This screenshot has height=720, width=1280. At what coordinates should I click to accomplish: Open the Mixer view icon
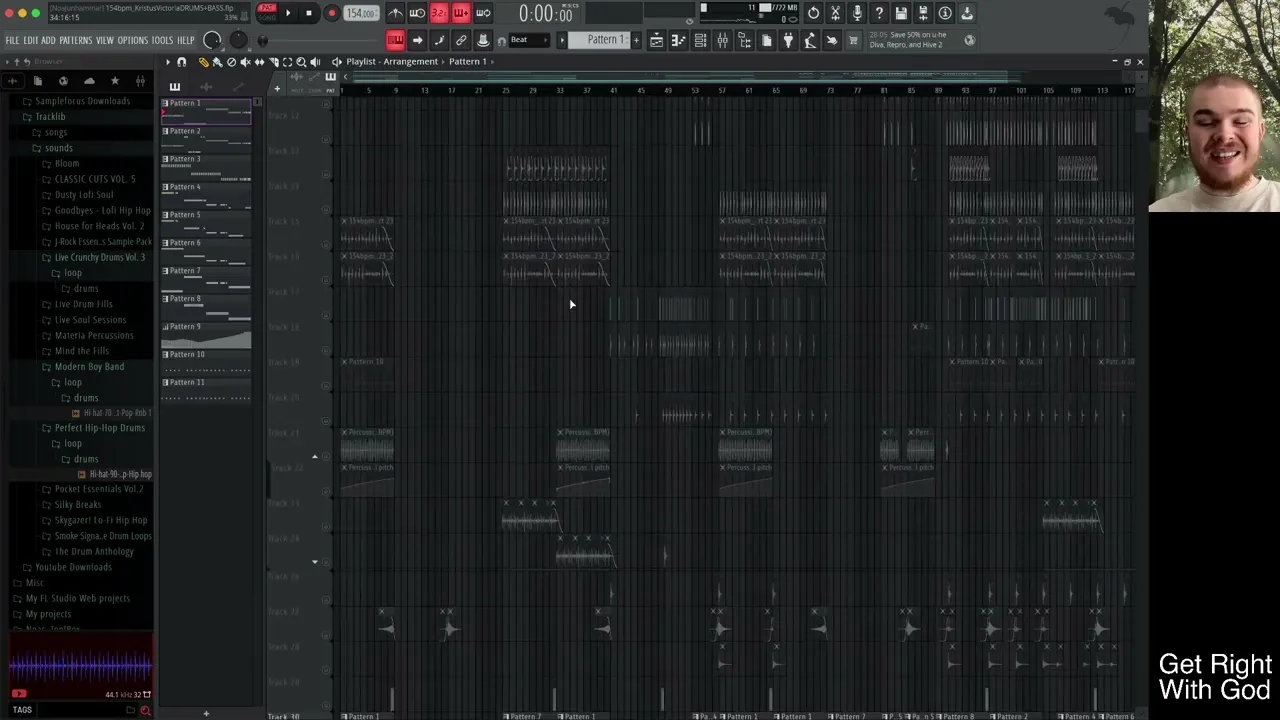point(722,40)
